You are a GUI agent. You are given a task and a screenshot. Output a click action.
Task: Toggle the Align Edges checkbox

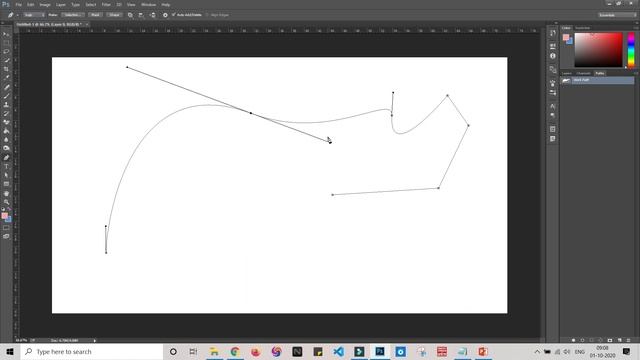tap(207, 15)
